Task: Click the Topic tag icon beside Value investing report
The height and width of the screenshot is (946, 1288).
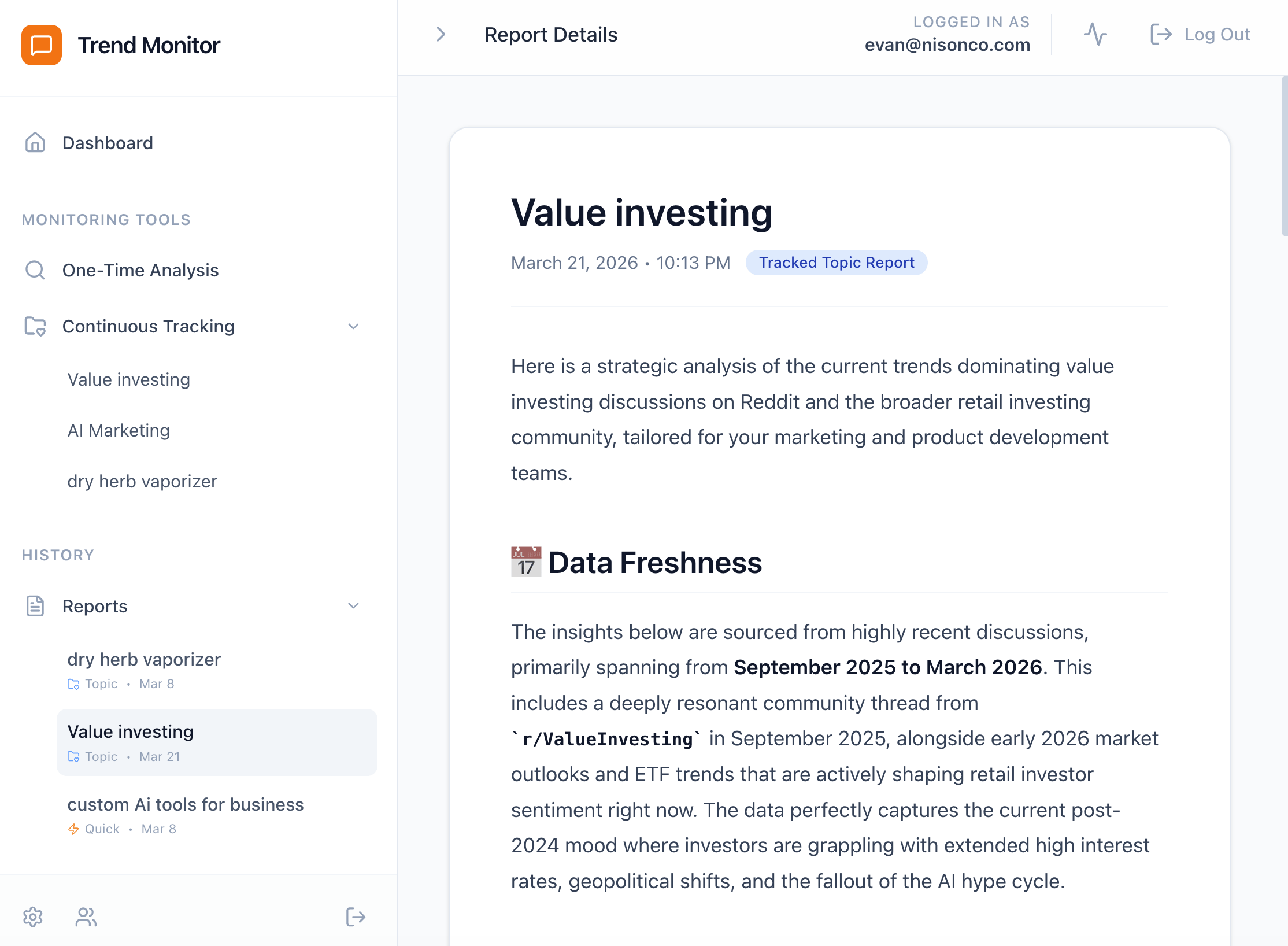Action: (74, 756)
